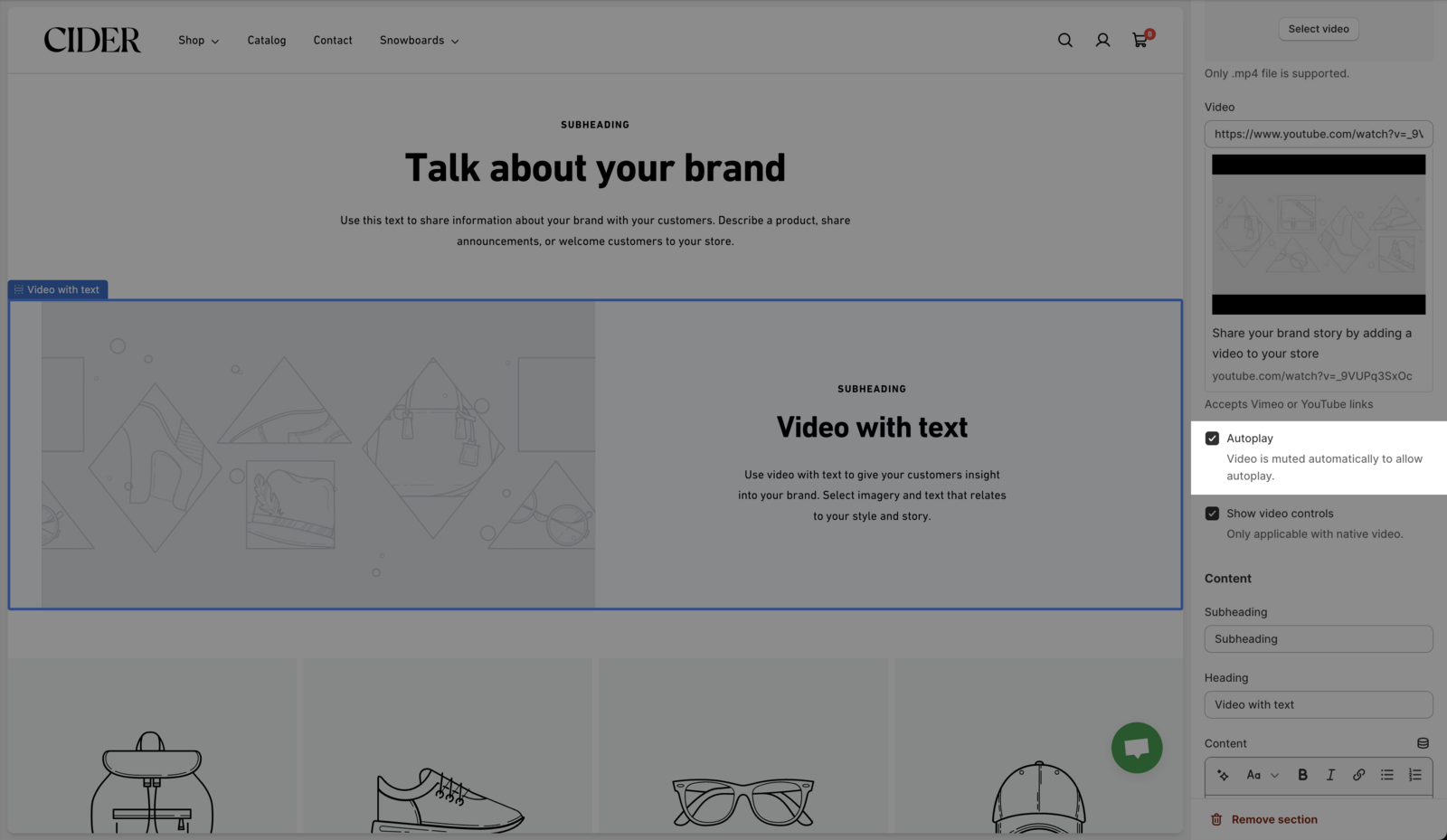This screenshot has height=840, width=1447.
Task: Go to the Catalog menu item
Action: point(267,41)
